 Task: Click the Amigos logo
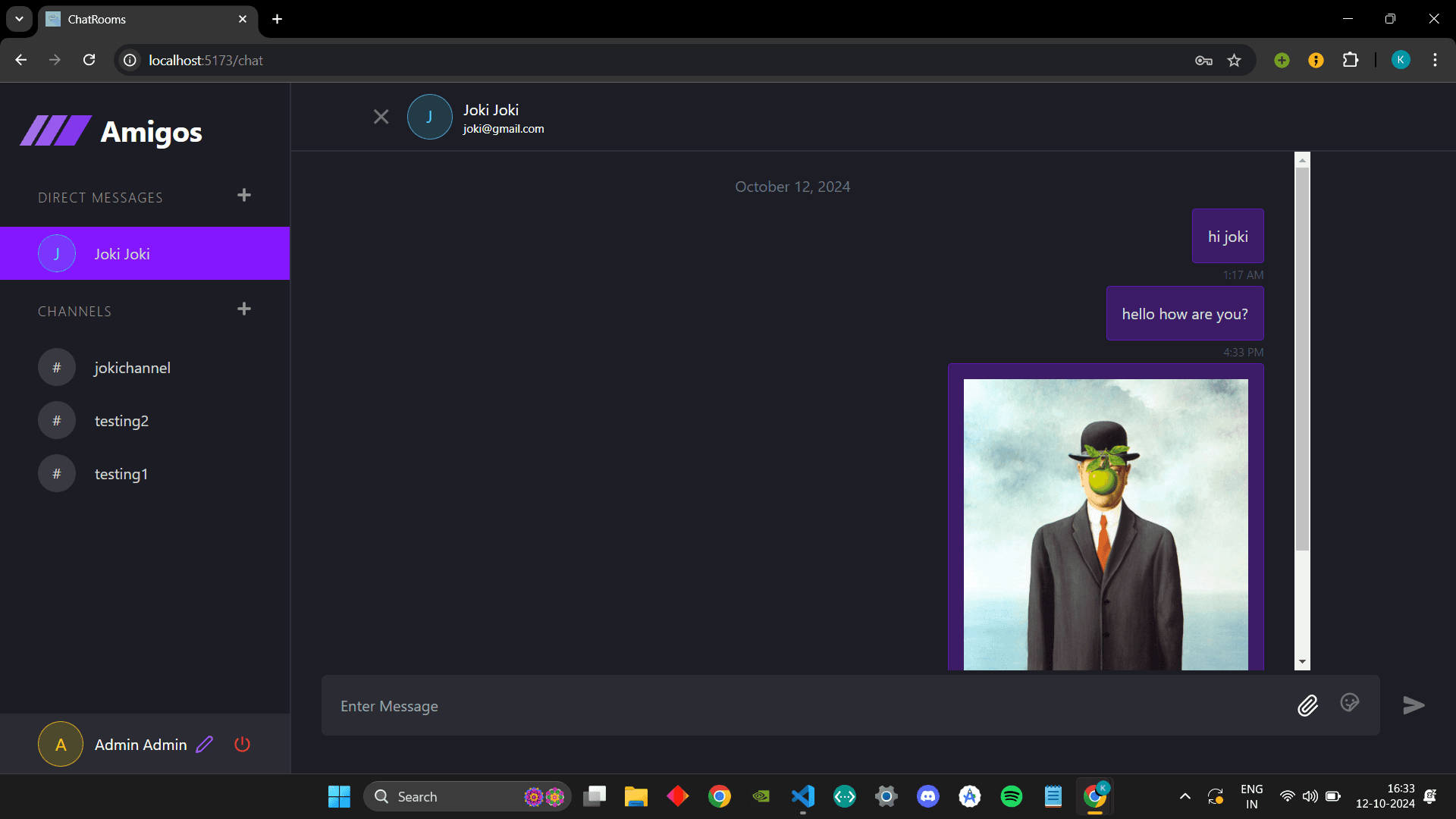tap(111, 131)
